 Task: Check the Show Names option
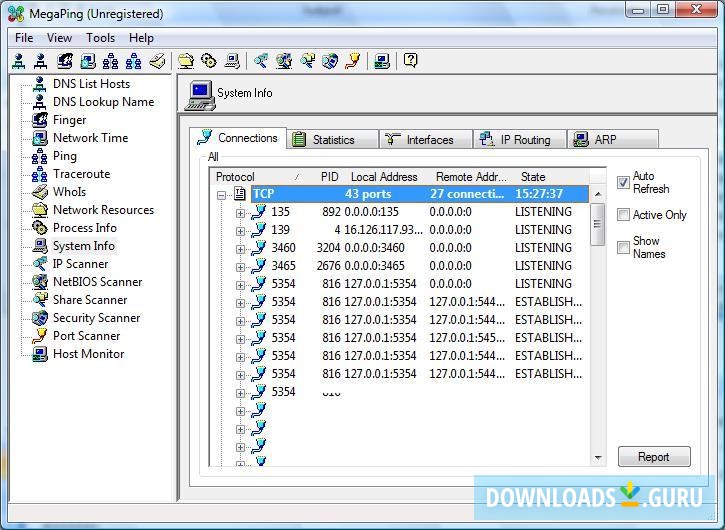623,247
